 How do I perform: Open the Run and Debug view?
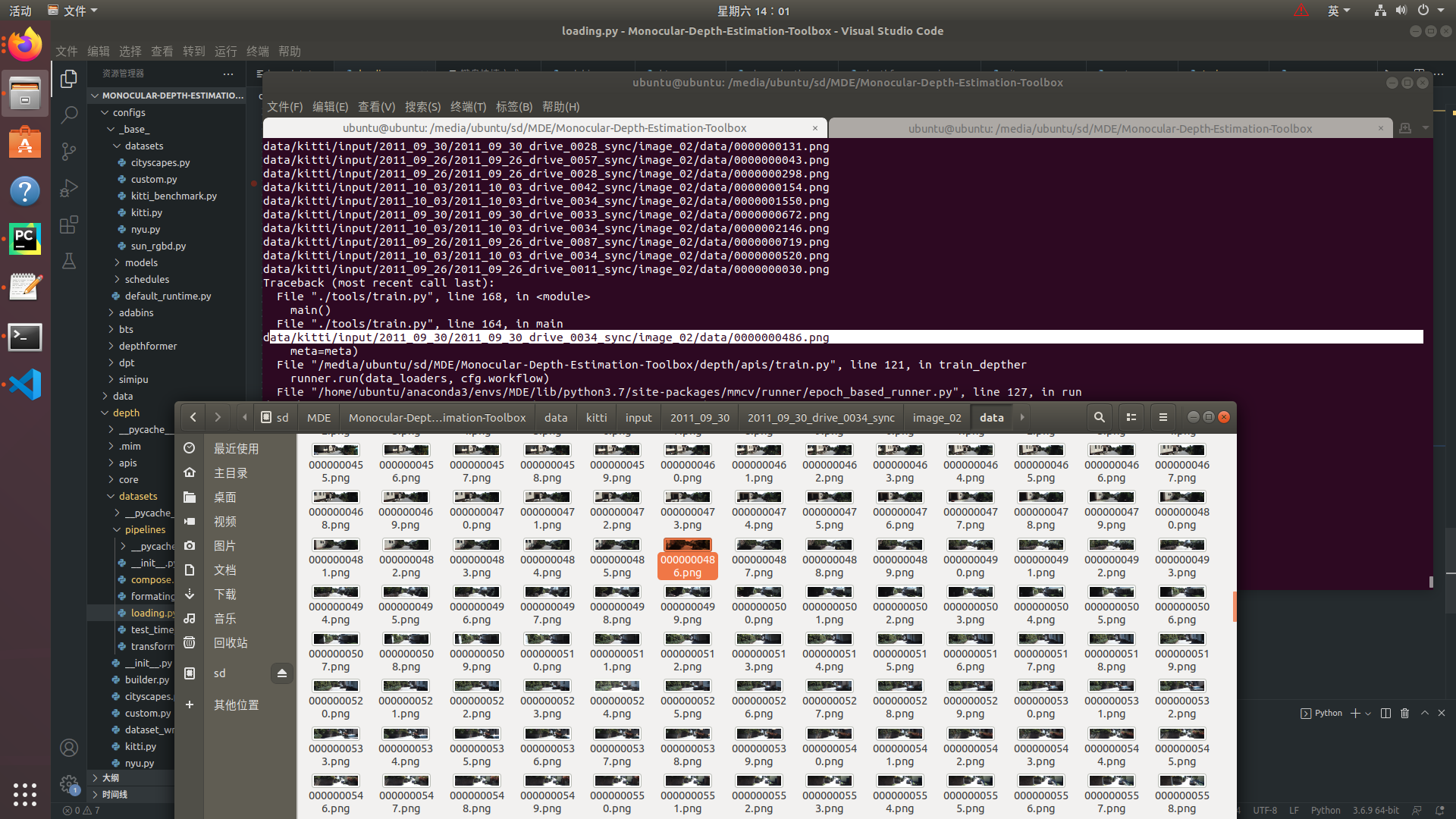click(69, 188)
